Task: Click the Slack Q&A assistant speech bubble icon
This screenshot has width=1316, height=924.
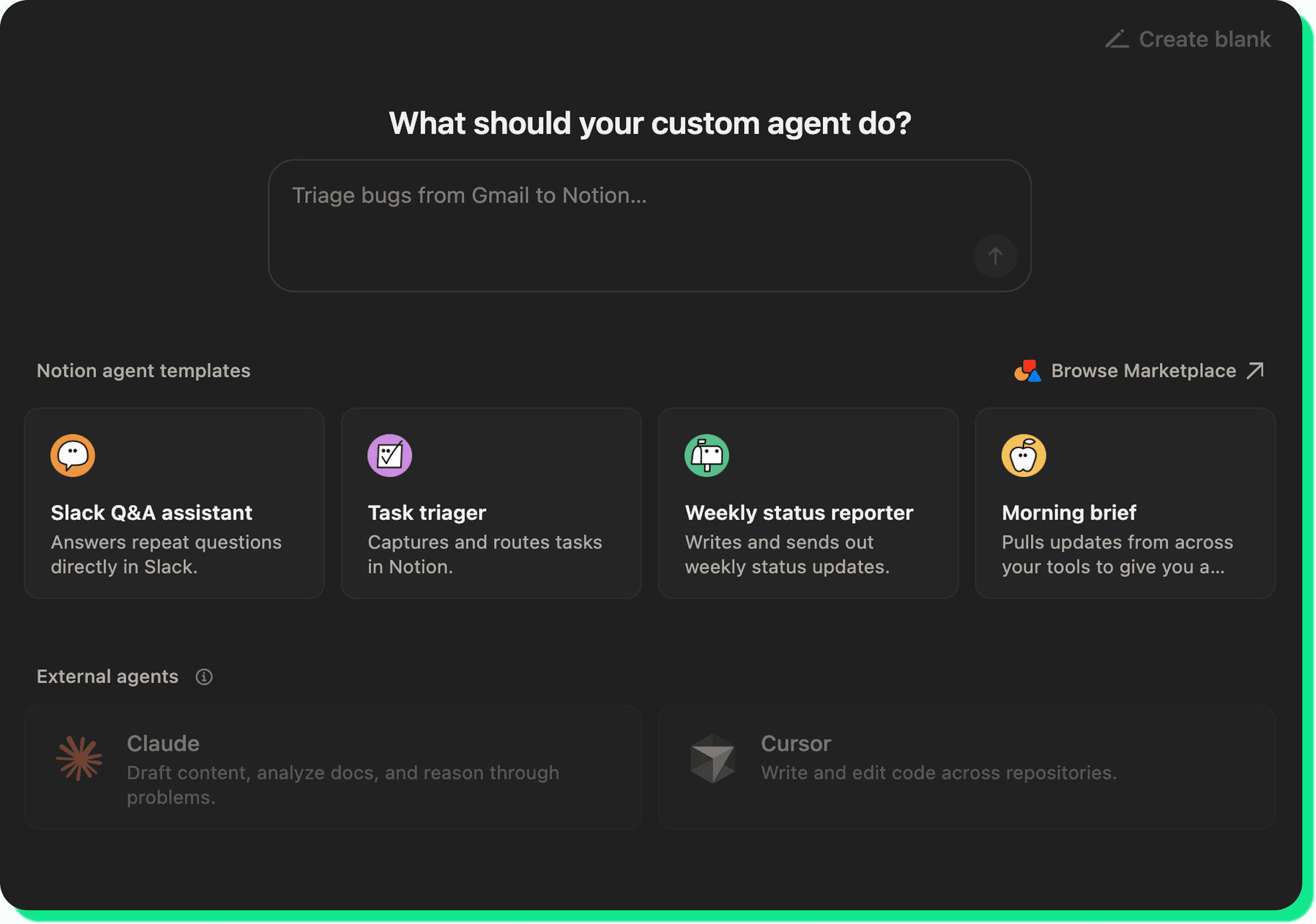Action: click(73, 455)
